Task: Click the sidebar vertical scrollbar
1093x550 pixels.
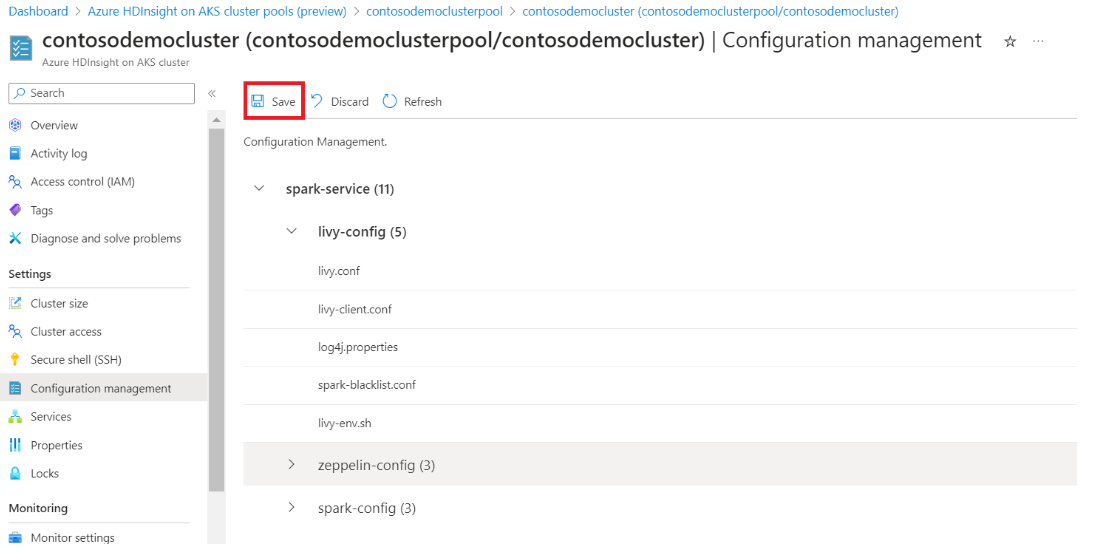Action: pos(216,310)
